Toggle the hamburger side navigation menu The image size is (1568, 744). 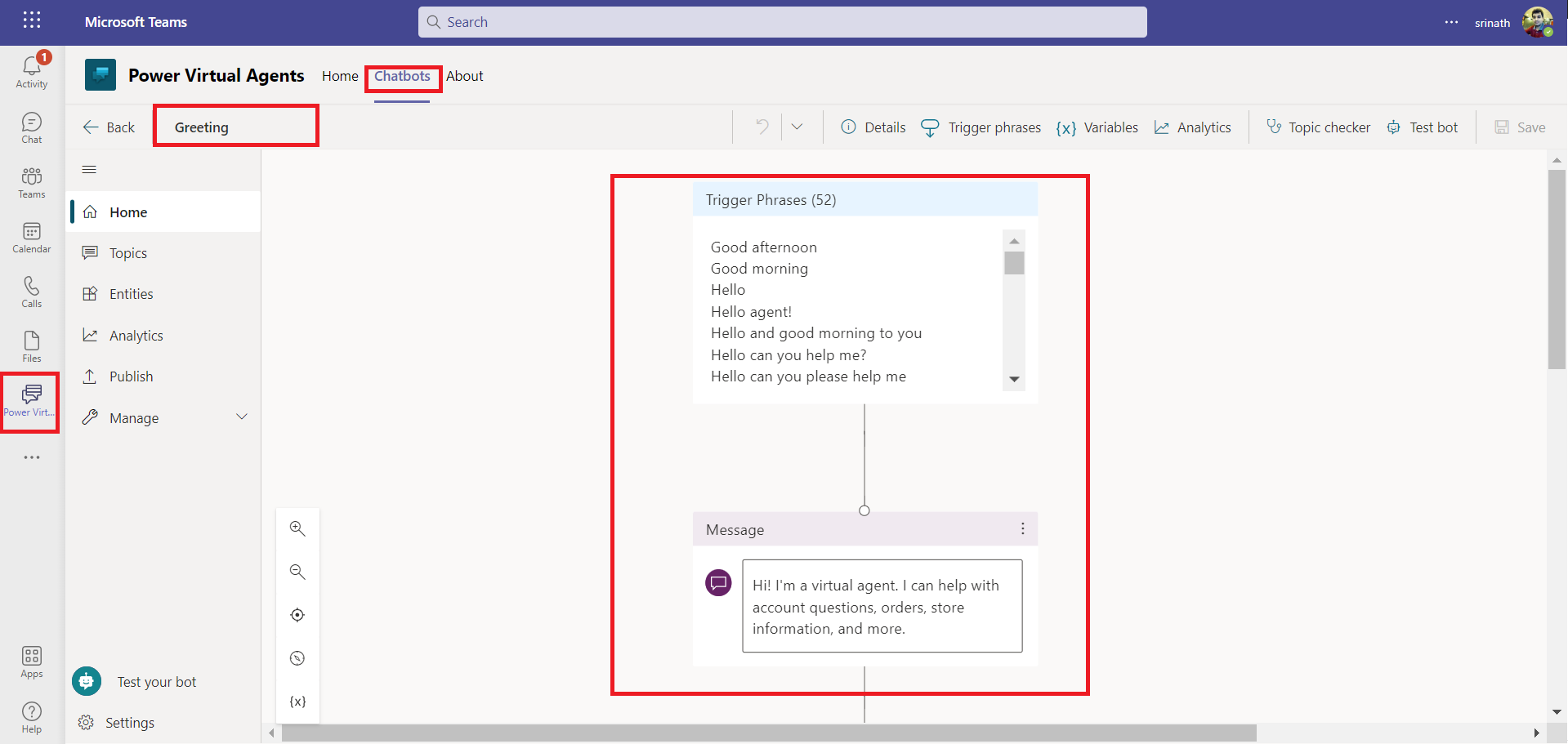point(90,170)
